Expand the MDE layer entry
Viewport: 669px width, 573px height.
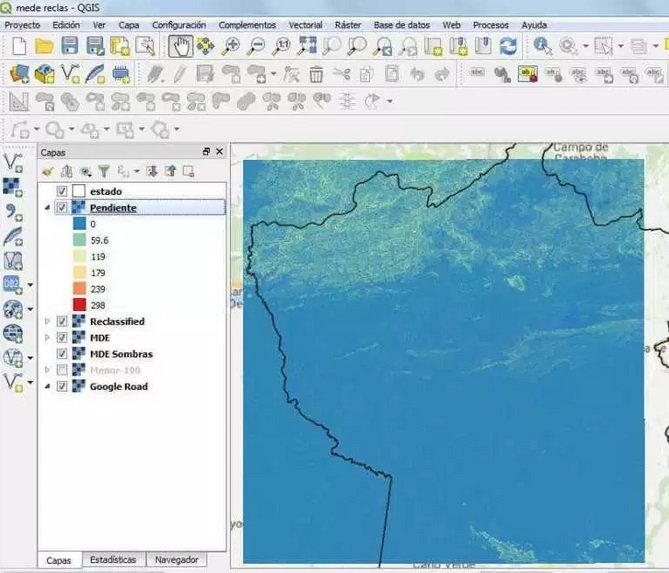pyautogui.click(x=48, y=338)
